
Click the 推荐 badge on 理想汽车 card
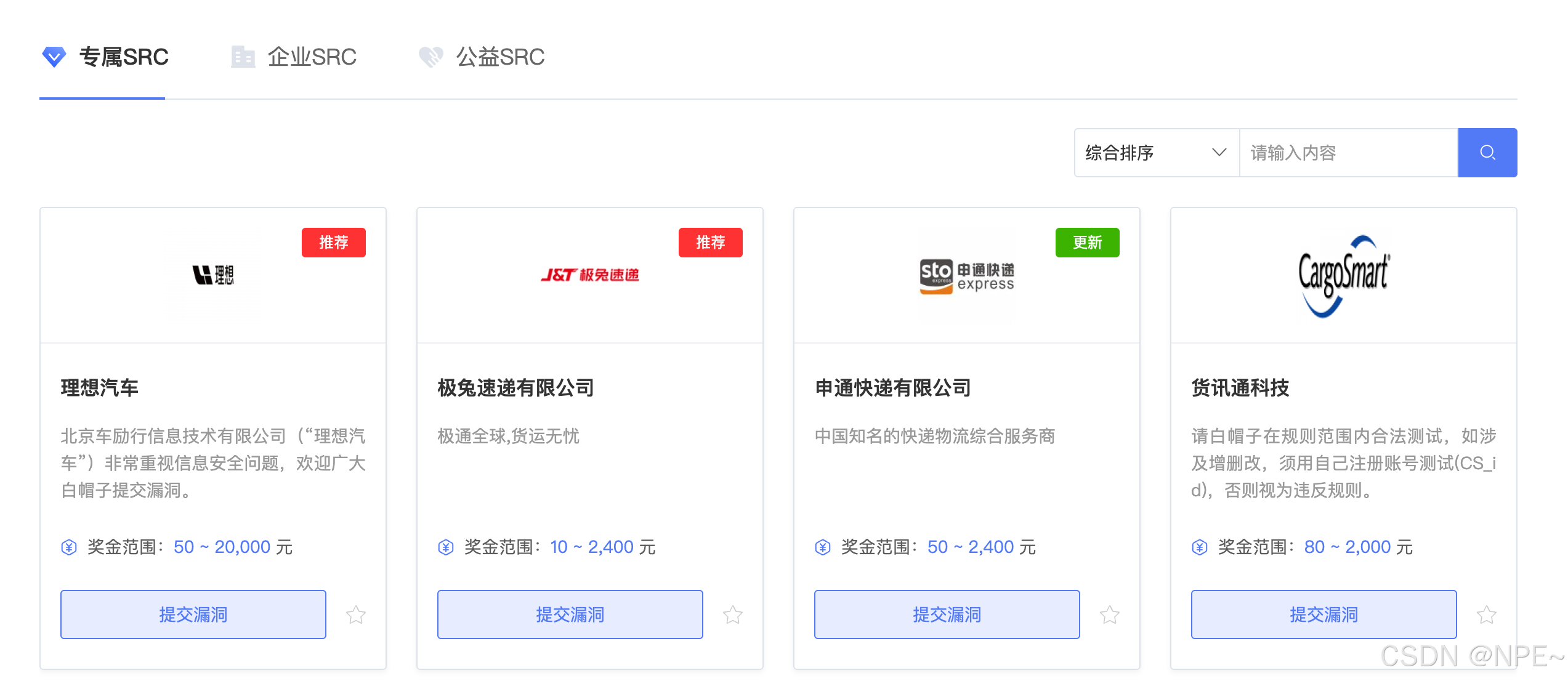pyautogui.click(x=334, y=243)
